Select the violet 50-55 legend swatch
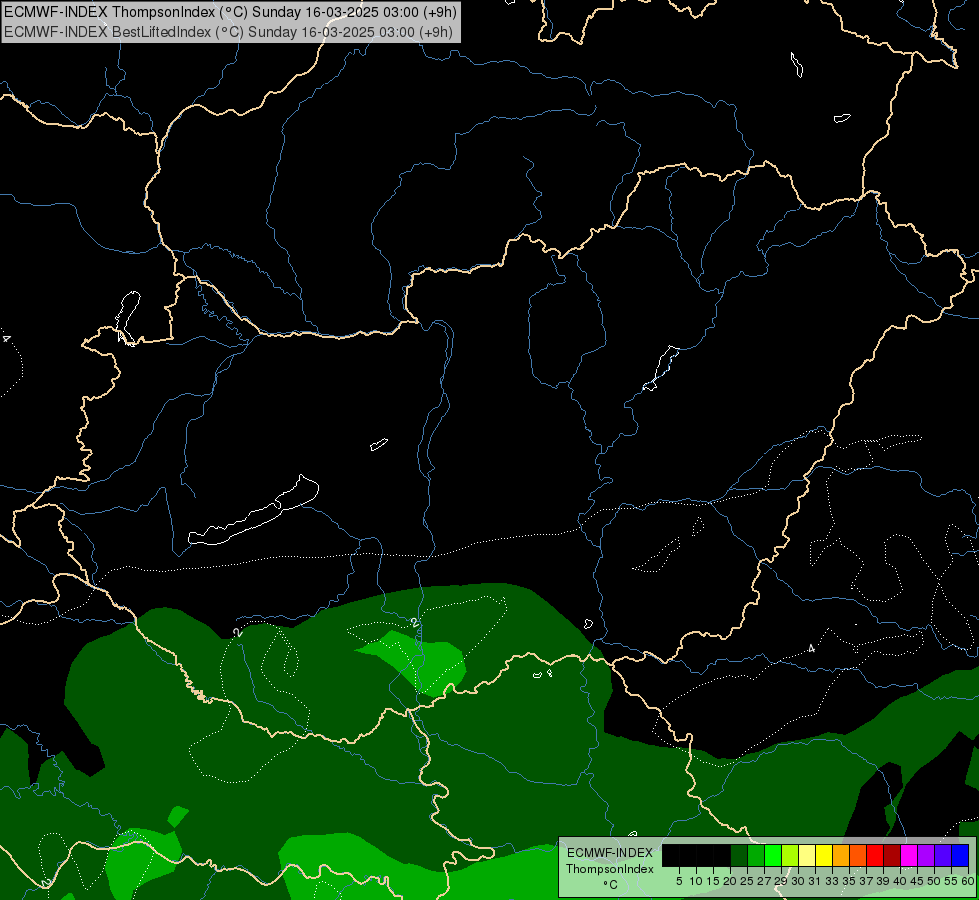Viewport: 979px width, 900px height. click(x=943, y=855)
